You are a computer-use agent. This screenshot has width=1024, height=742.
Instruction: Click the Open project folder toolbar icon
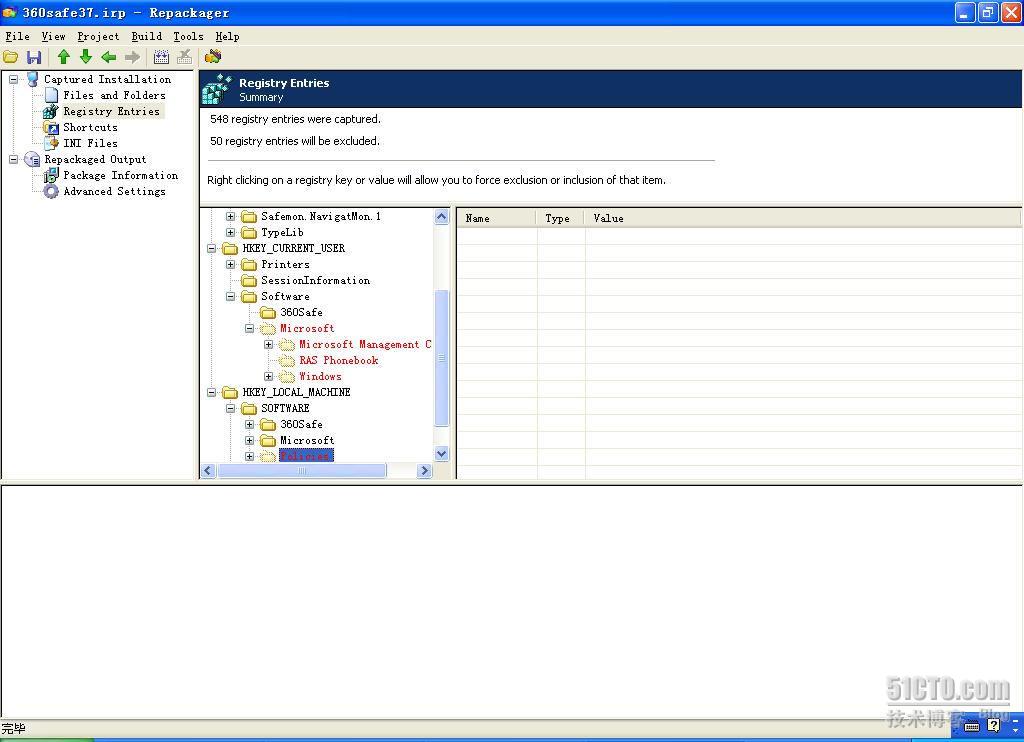pyautogui.click(x=11, y=57)
